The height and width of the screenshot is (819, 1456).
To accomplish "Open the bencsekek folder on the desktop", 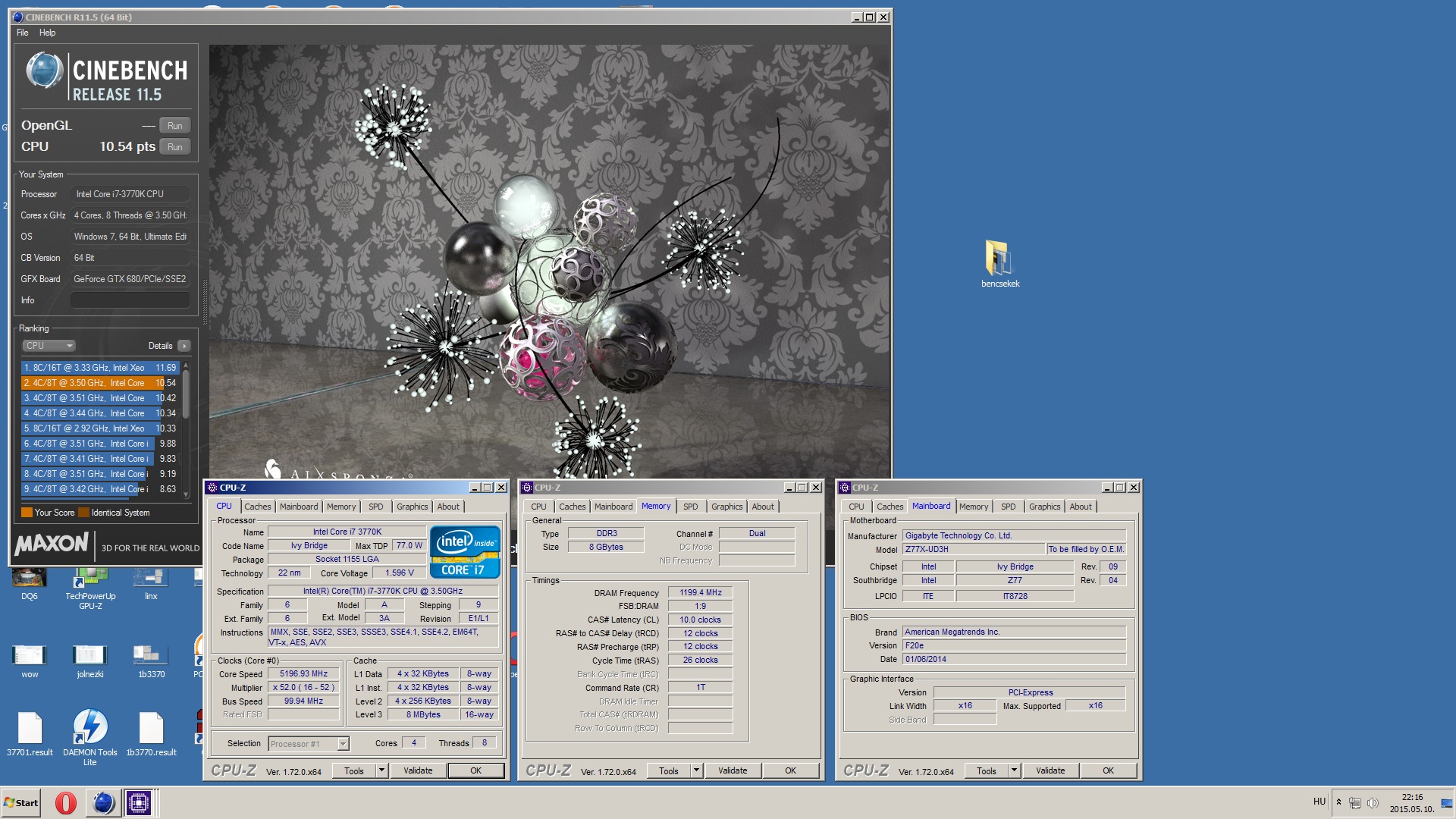I will point(1000,264).
